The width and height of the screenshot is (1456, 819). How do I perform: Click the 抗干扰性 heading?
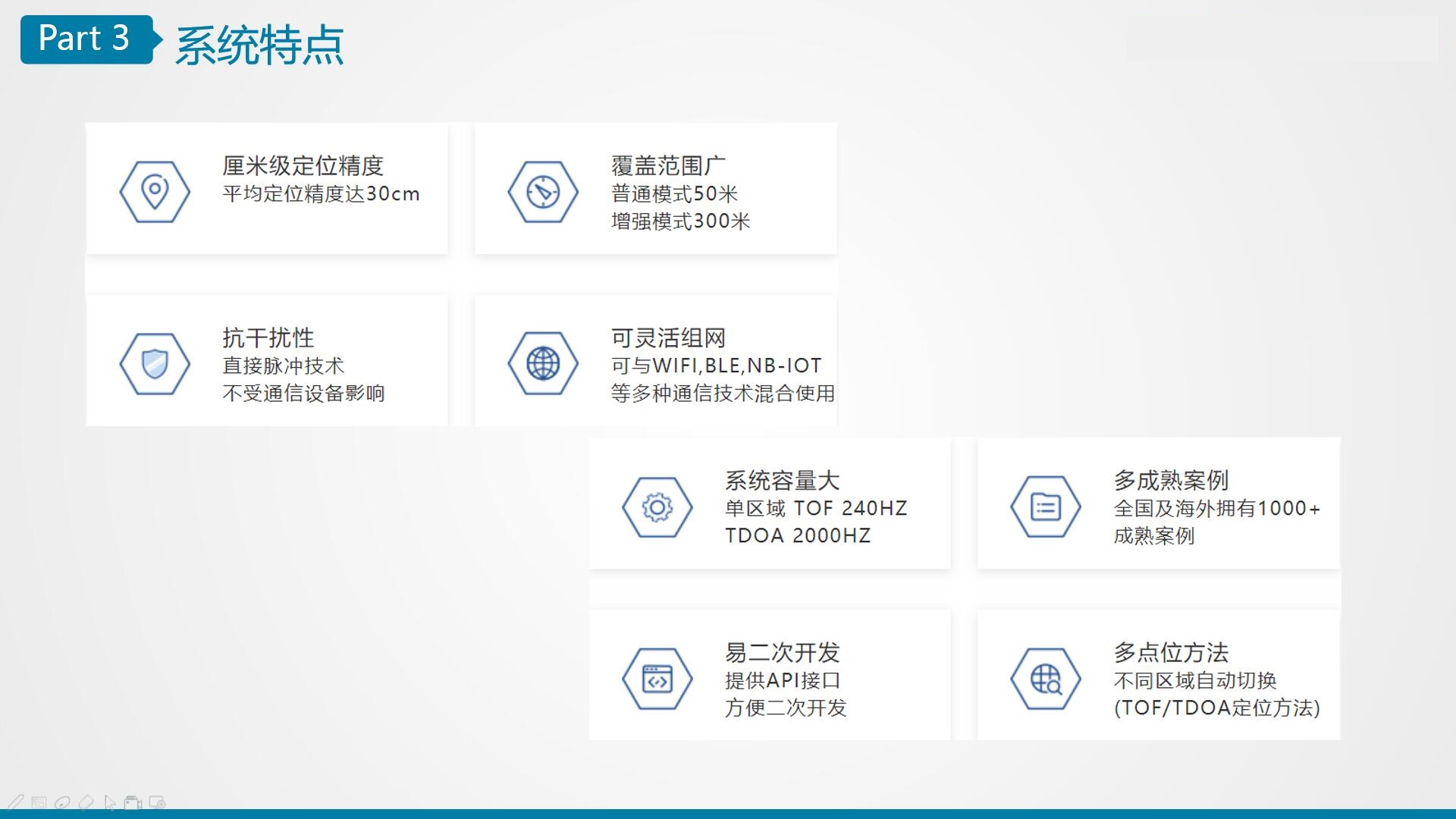(x=268, y=337)
